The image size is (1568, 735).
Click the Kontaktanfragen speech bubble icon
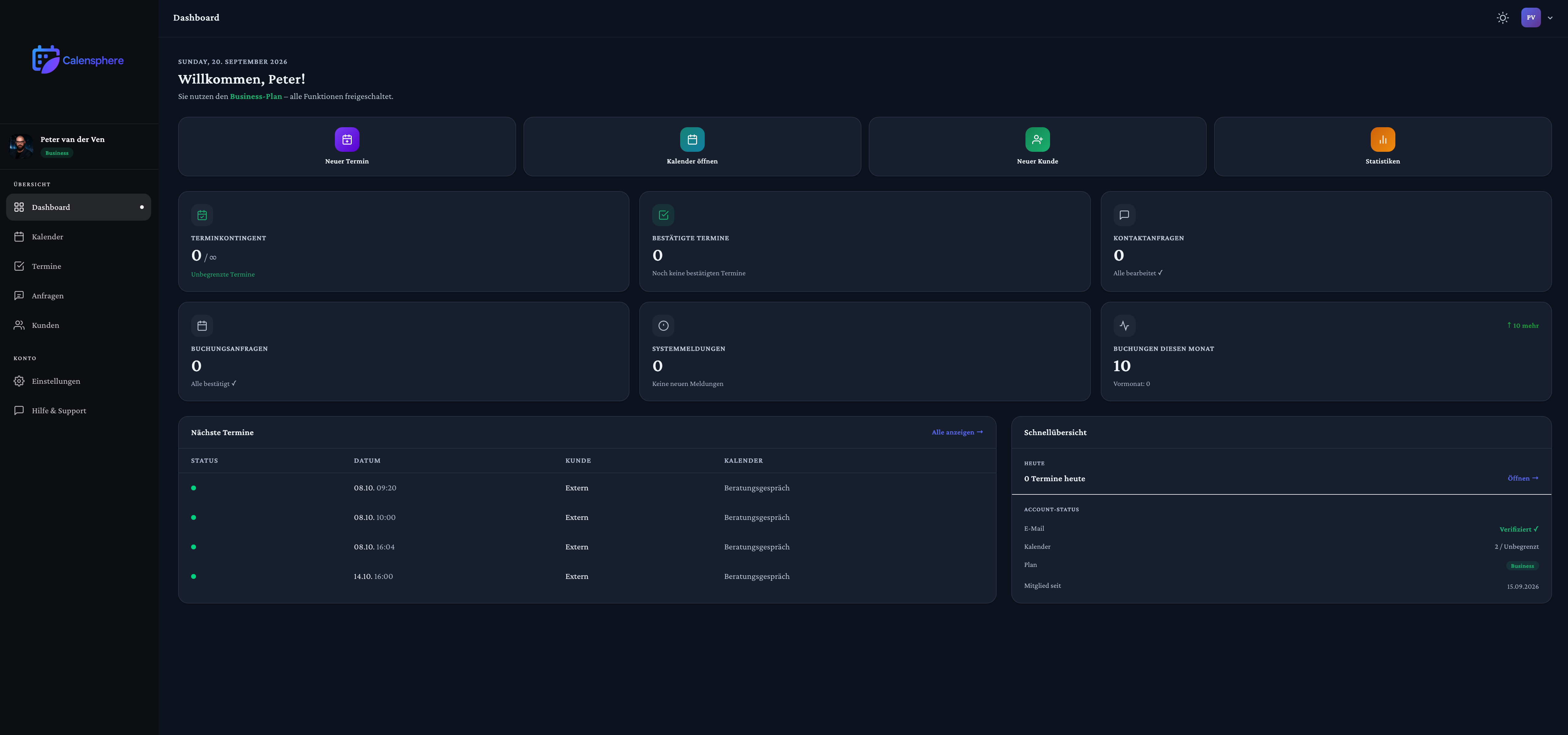(x=1124, y=215)
